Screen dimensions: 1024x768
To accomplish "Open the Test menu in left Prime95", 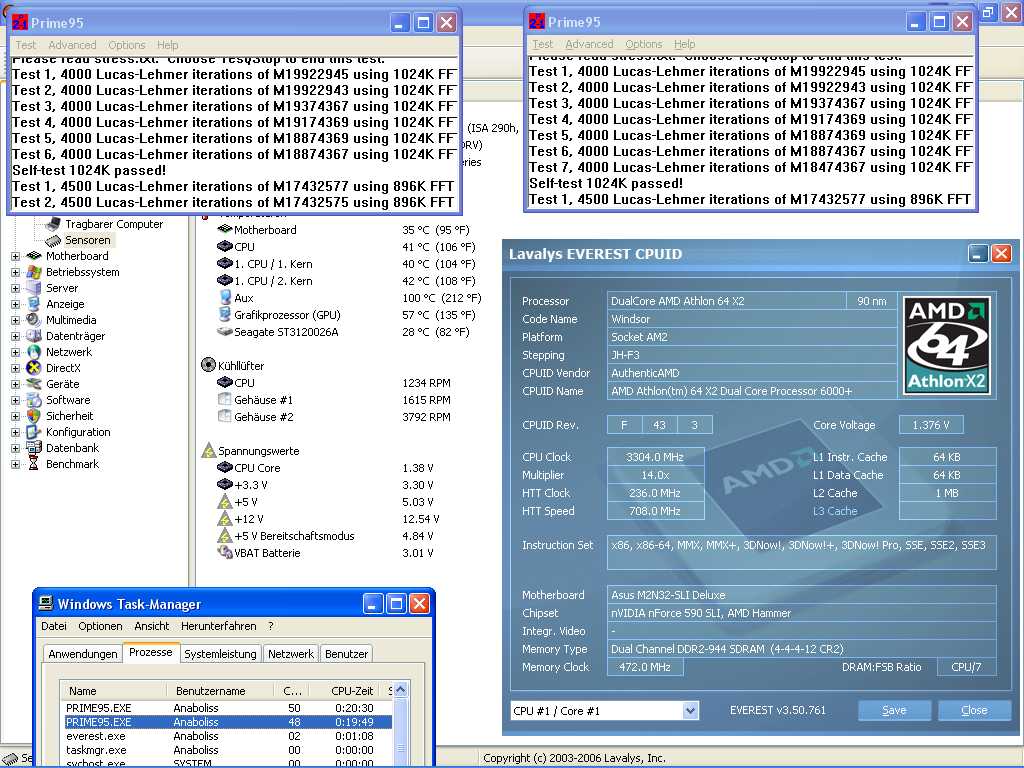I will [25, 45].
